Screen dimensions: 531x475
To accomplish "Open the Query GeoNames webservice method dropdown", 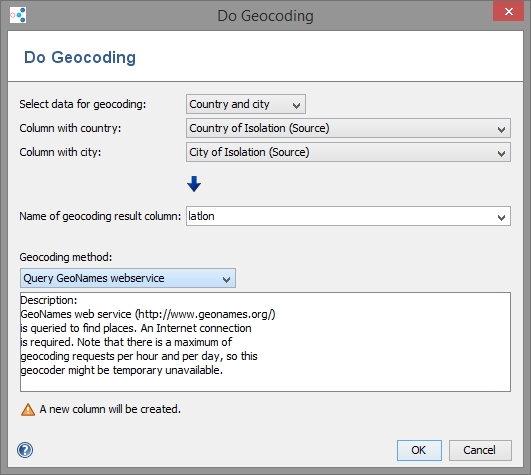I will pos(128,278).
